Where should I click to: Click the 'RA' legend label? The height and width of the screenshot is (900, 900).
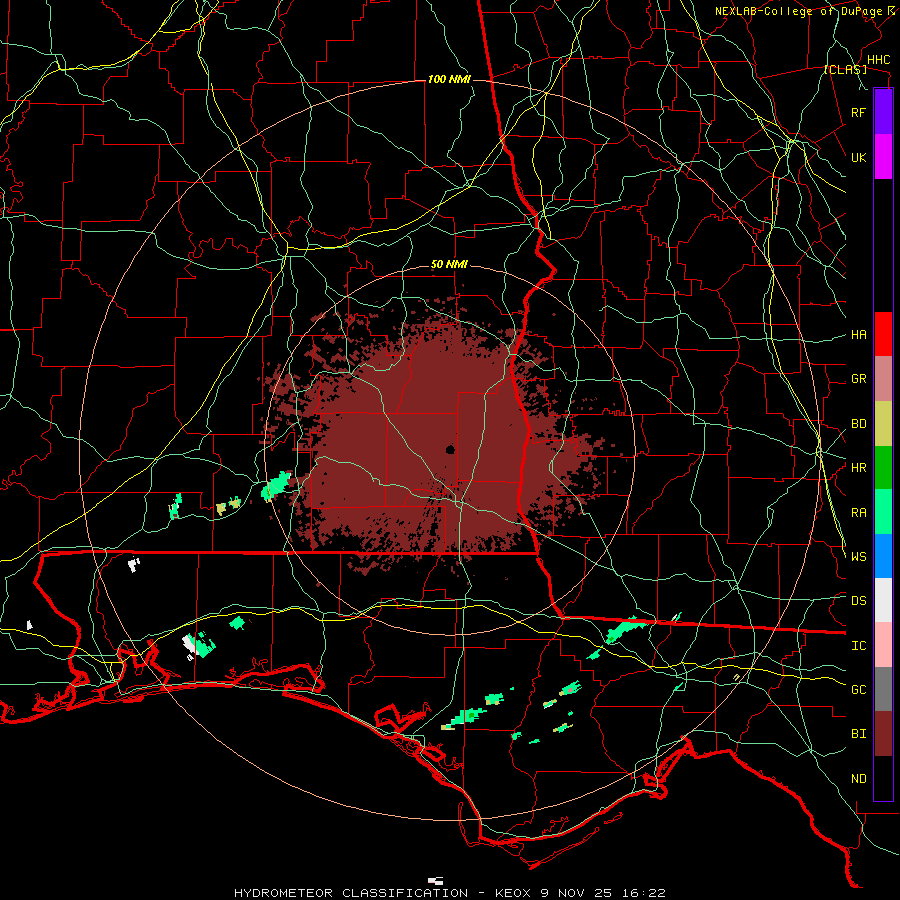click(858, 513)
